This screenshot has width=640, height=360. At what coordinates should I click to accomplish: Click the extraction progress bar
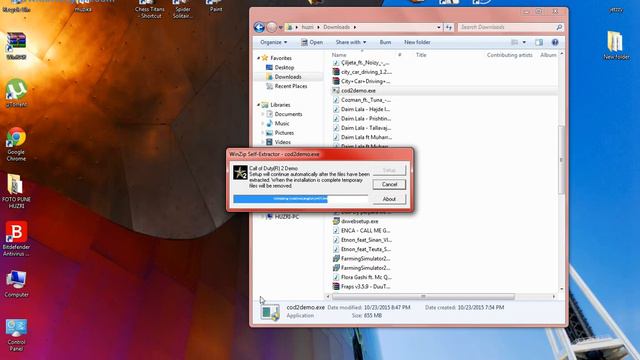[x=300, y=199]
